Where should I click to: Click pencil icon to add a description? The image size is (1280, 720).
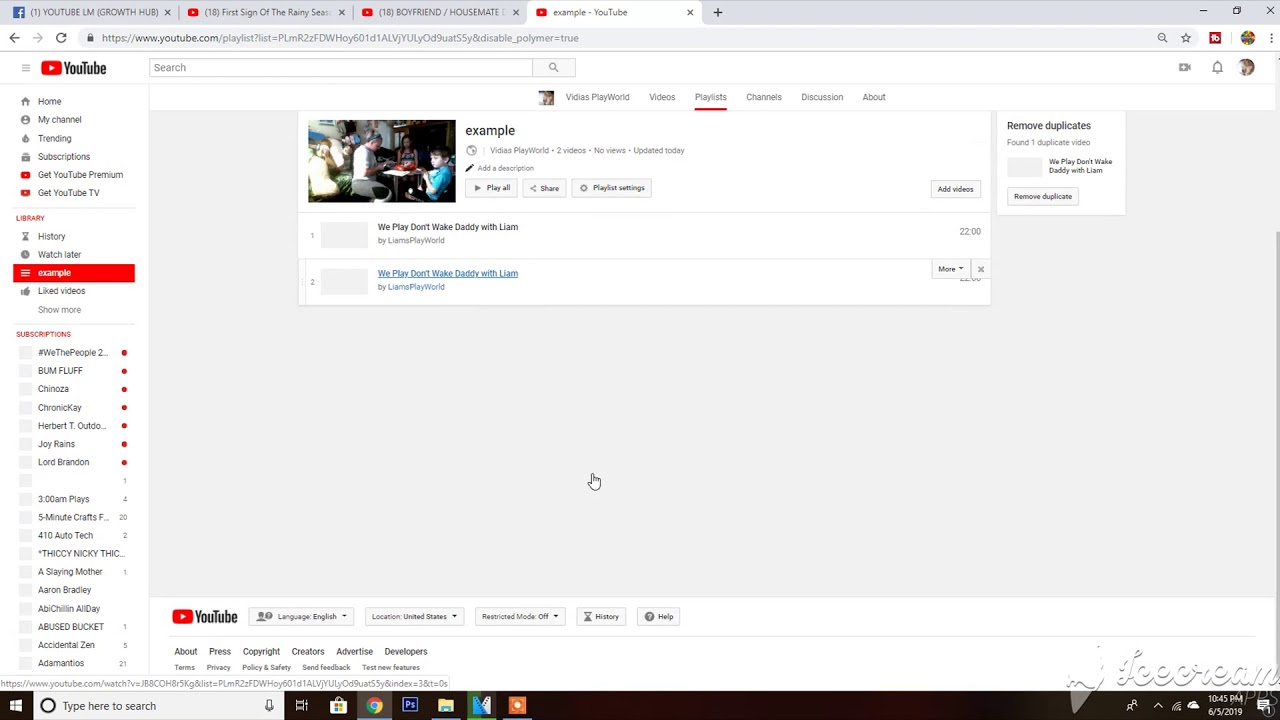tap(470, 168)
